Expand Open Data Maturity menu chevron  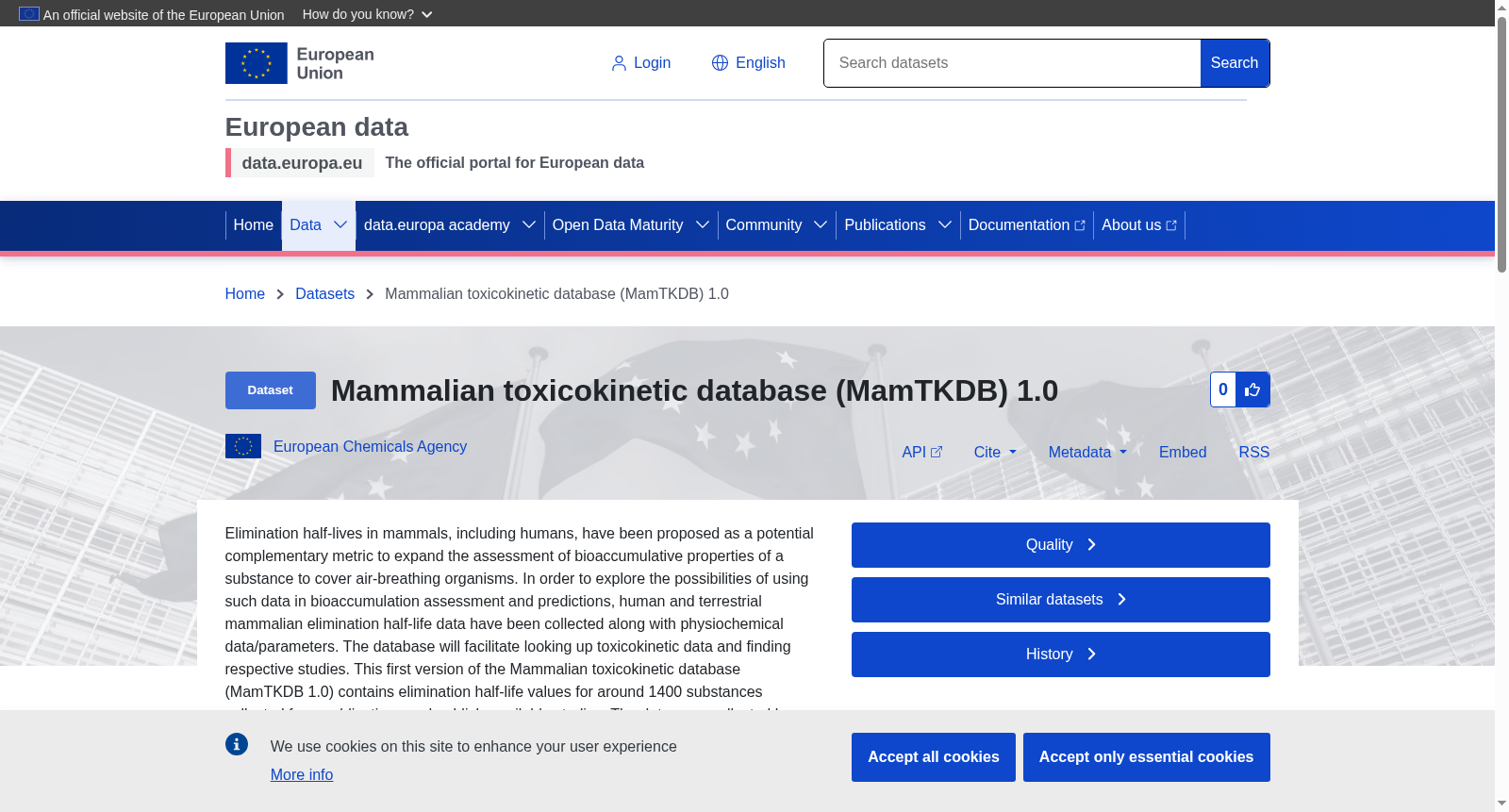(x=703, y=224)
